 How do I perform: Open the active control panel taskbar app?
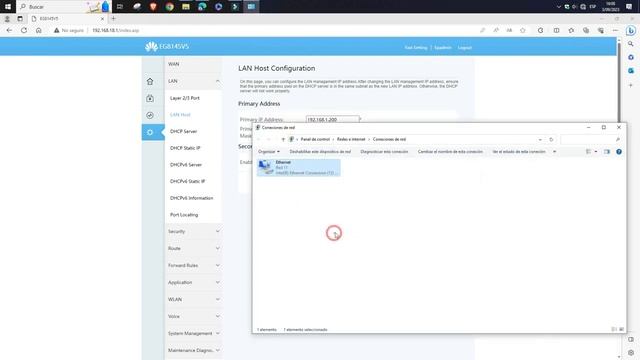[251, 7]
